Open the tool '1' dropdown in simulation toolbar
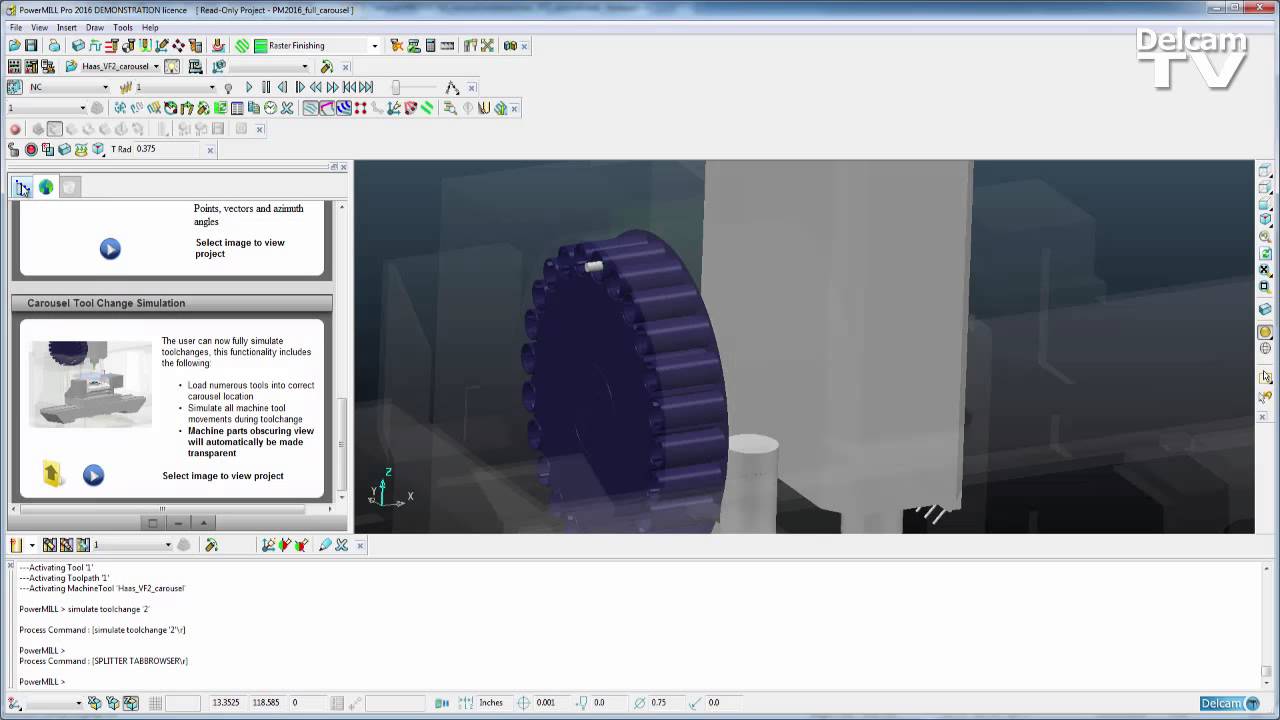This screenshot has width=1280, height=720. point(211,88)
